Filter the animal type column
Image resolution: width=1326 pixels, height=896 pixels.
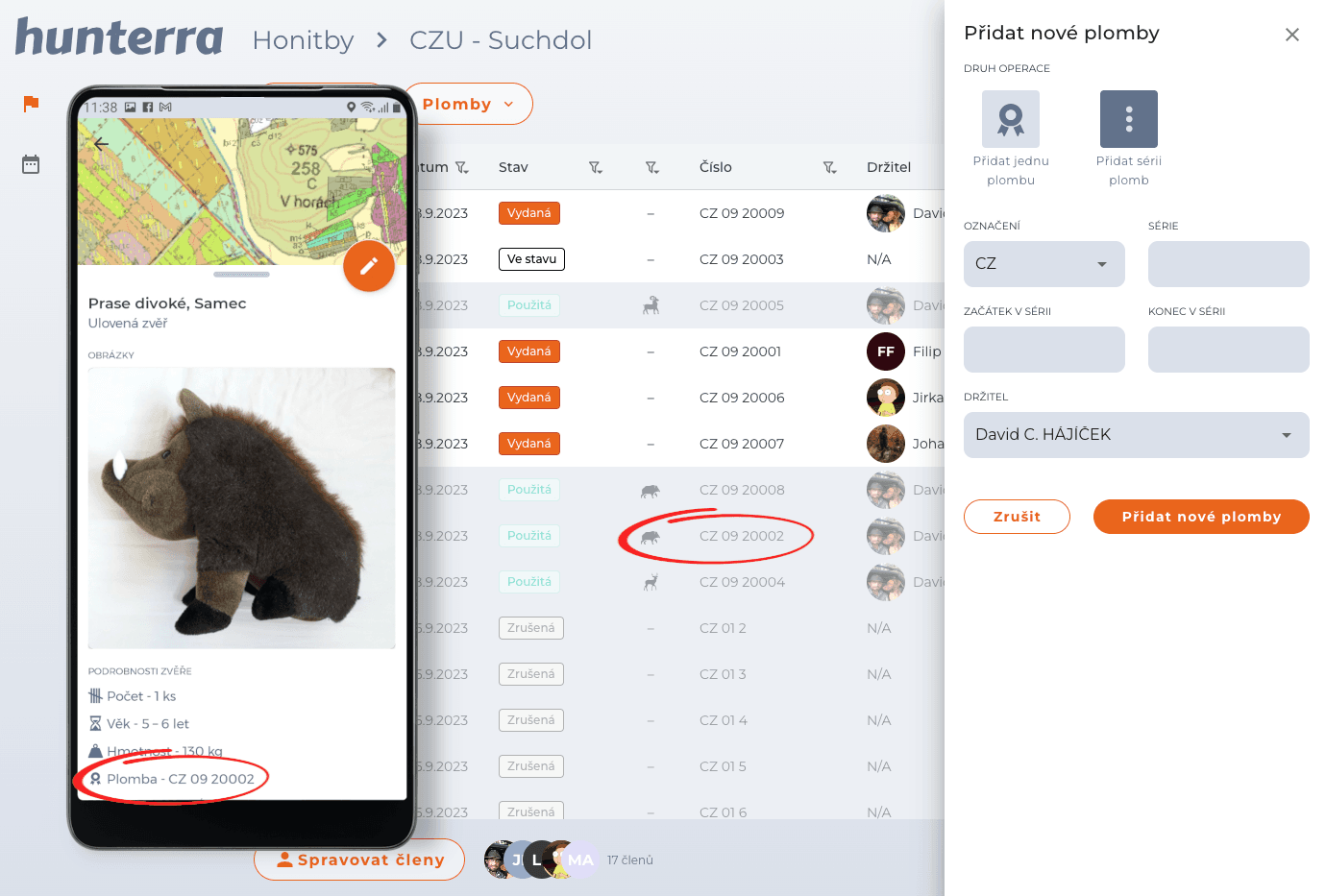click(x=652, y=168)
